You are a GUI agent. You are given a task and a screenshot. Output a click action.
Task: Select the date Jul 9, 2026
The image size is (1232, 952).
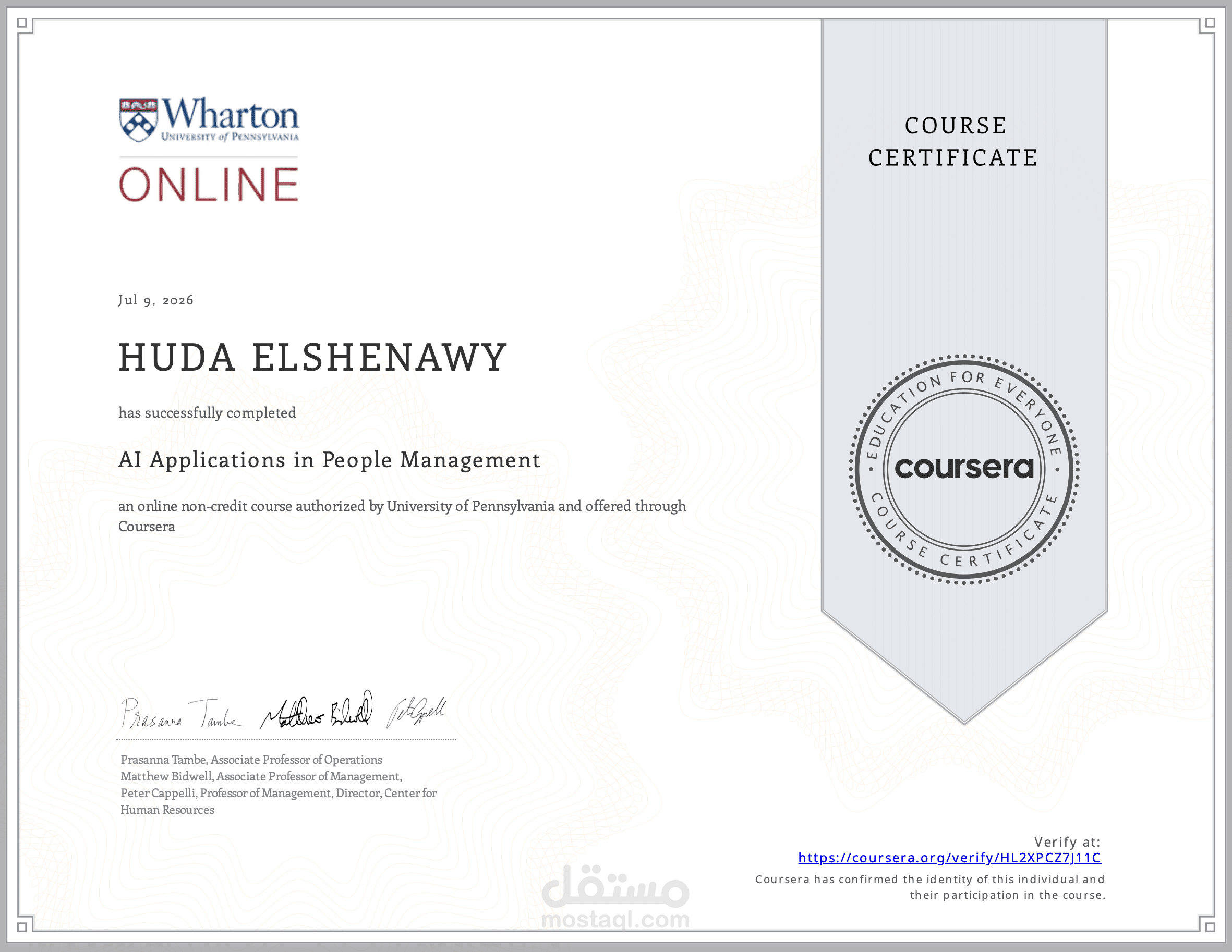(155, 300)
